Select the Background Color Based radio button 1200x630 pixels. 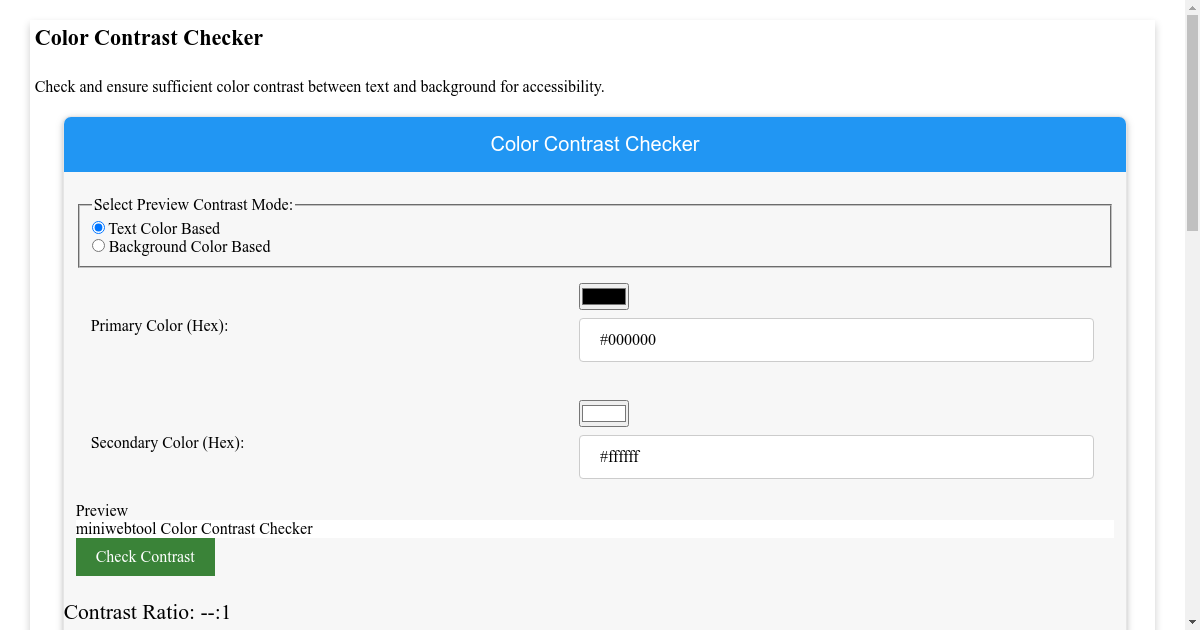[98, 245]
